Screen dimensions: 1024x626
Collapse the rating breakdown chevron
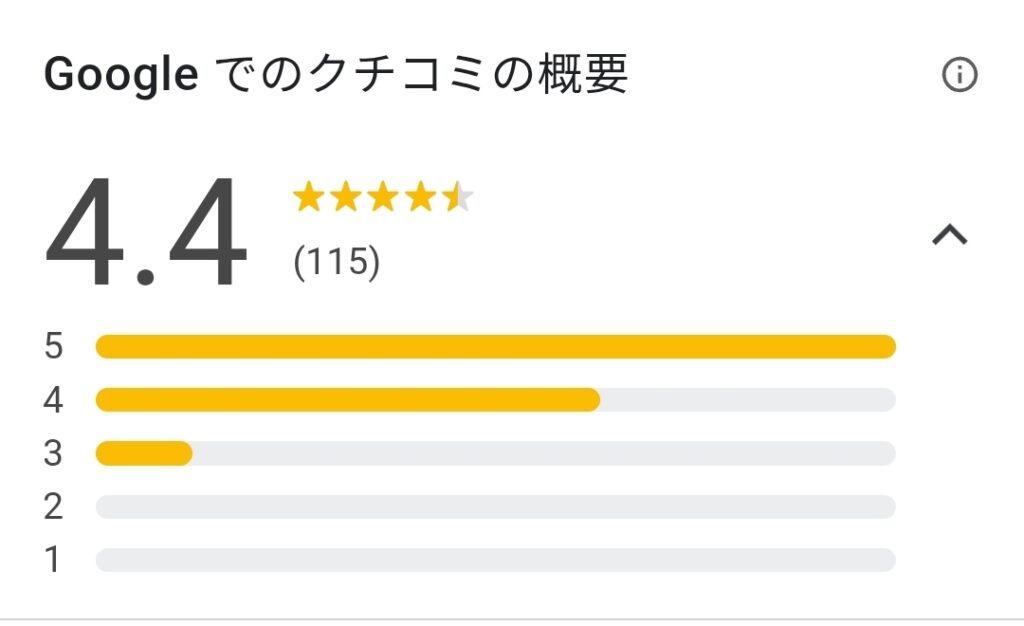950,234
